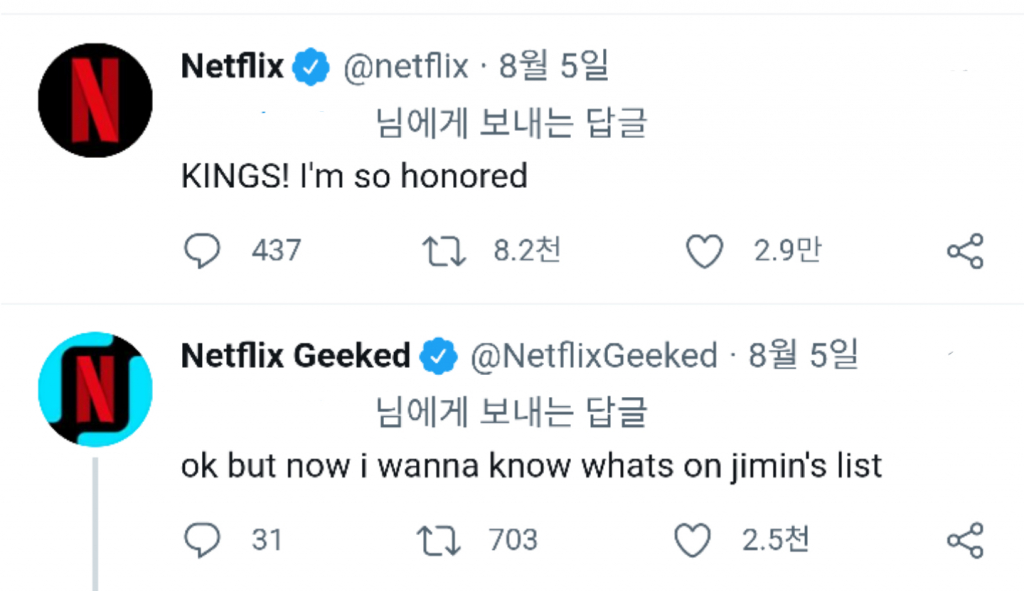Open the @netflix handle link
Viewport: 1024px width, 591px height.
point(405,67)
